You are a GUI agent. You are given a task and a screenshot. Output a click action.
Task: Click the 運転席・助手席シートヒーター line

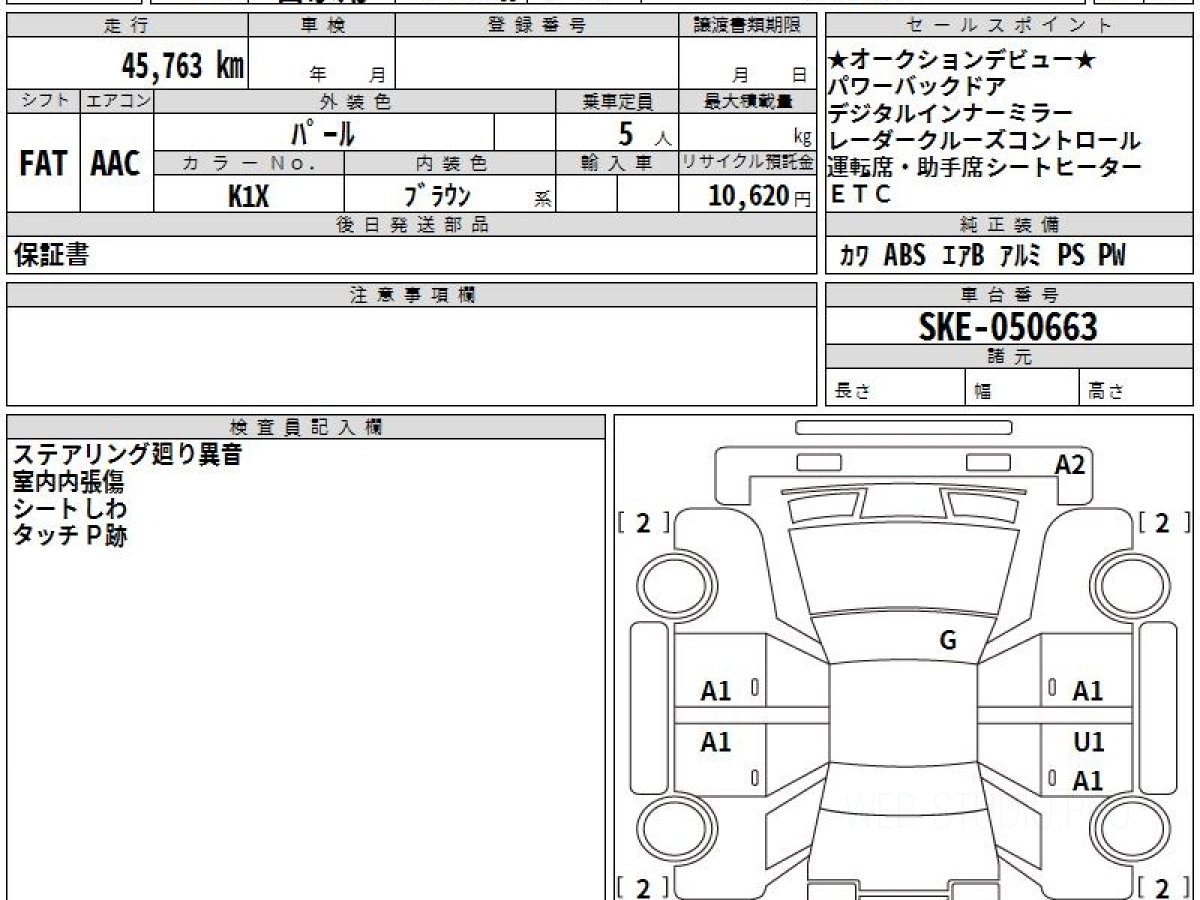(x=984, y=167)
